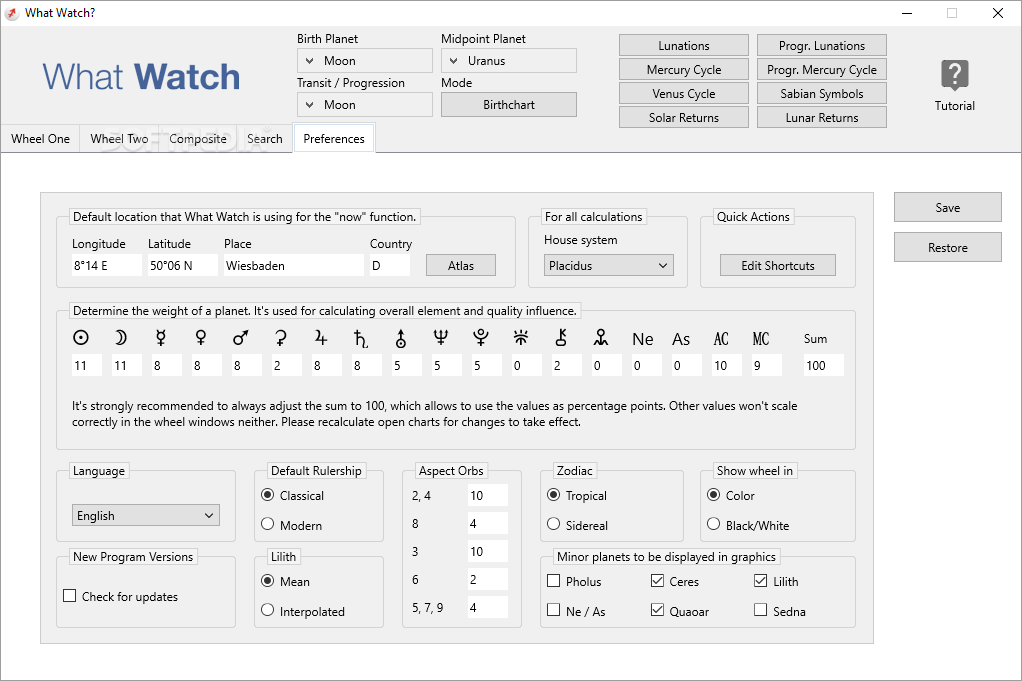Open the Midpoint Planet Uranus dropdown
Image resolution: width=1022 pixels, height=681 pixels.
(509, 61)
